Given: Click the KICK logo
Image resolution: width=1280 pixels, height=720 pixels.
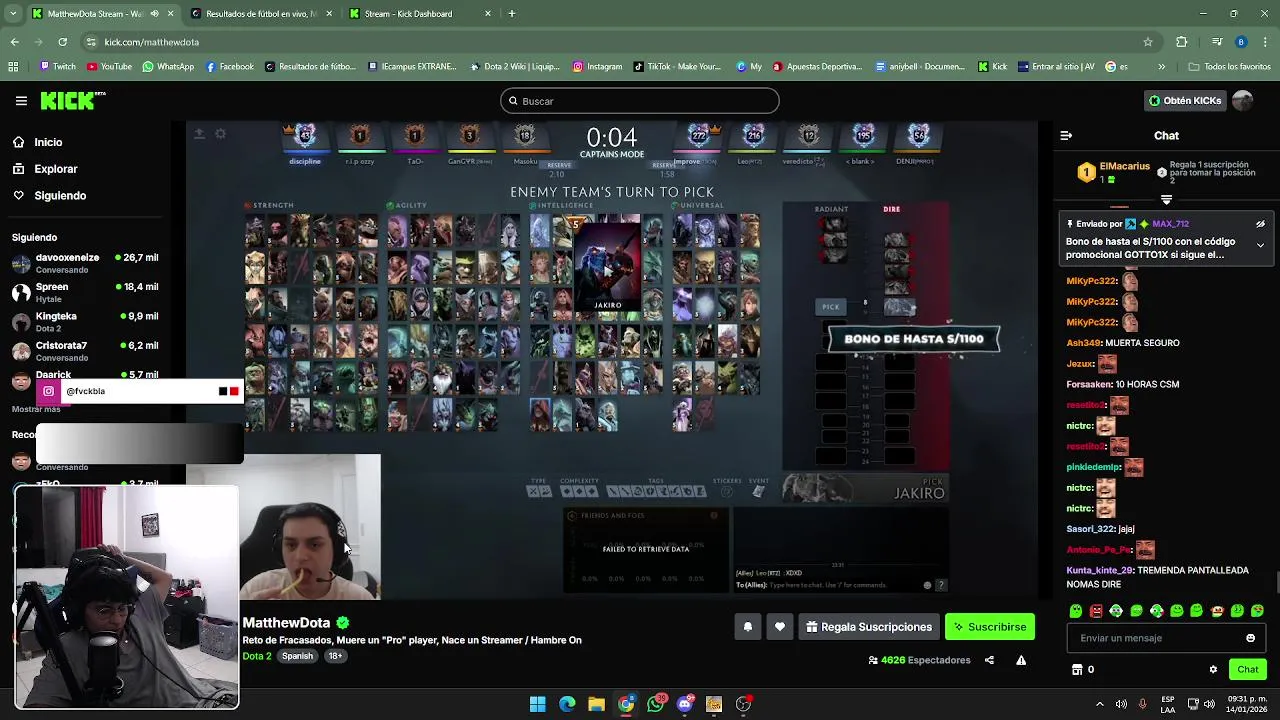Looking at the screenshot, I should (73, 100).
